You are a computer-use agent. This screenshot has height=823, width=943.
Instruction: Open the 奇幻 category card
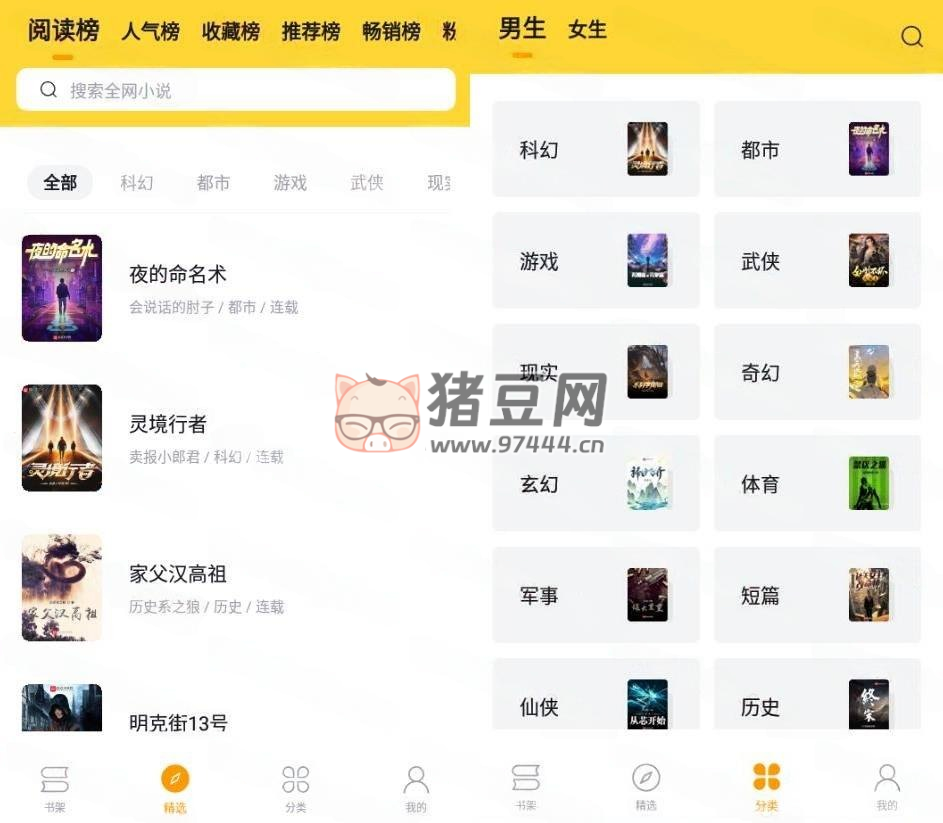click(x=817, y=373)
